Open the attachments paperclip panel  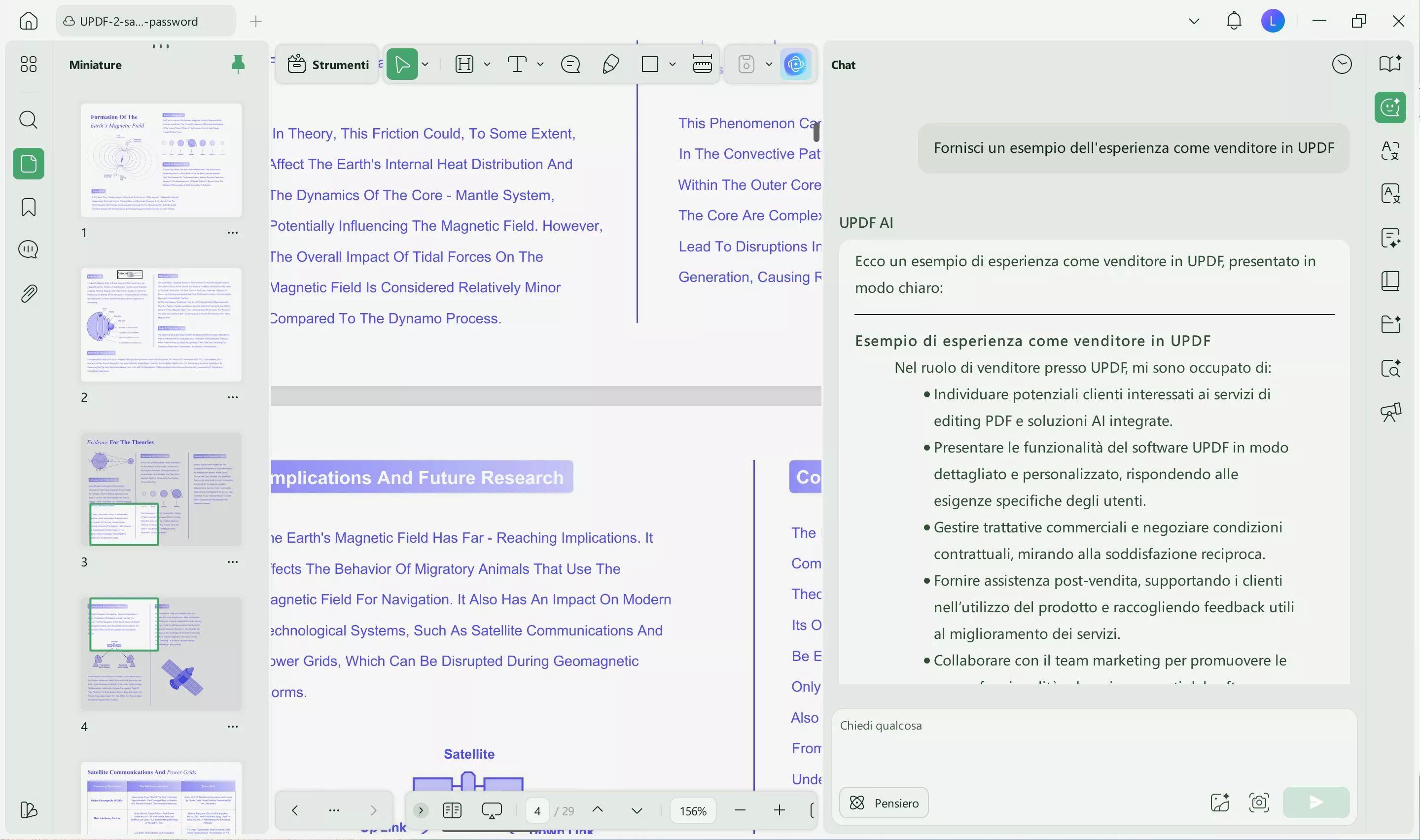tap(28, 293)
